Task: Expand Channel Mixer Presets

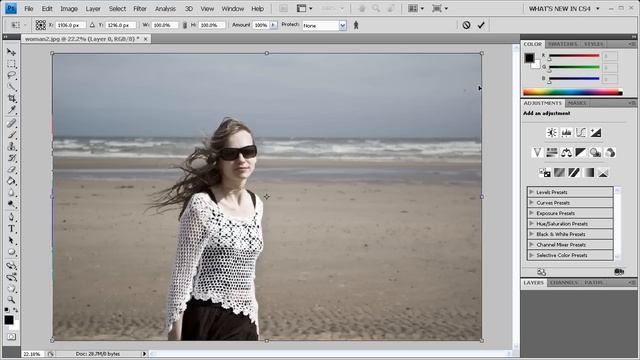Action: pos(531,244)
